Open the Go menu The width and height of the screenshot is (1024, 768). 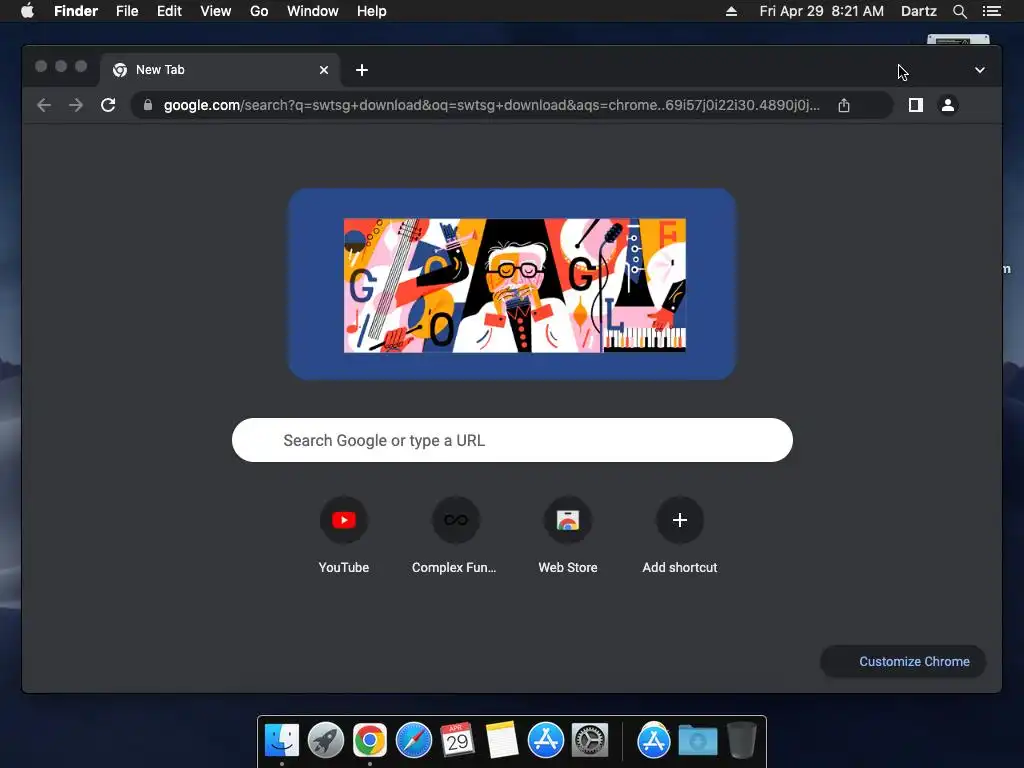tap(259, 11)
